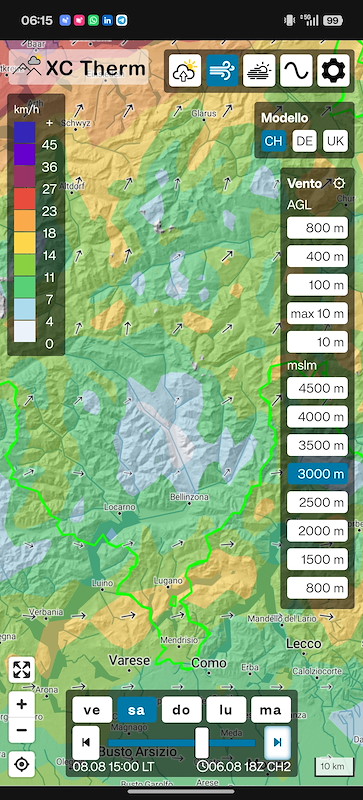This screenshot has height=800, width=363.
Task: Tap the Locarno map label
Action: [x=120, y=507]
